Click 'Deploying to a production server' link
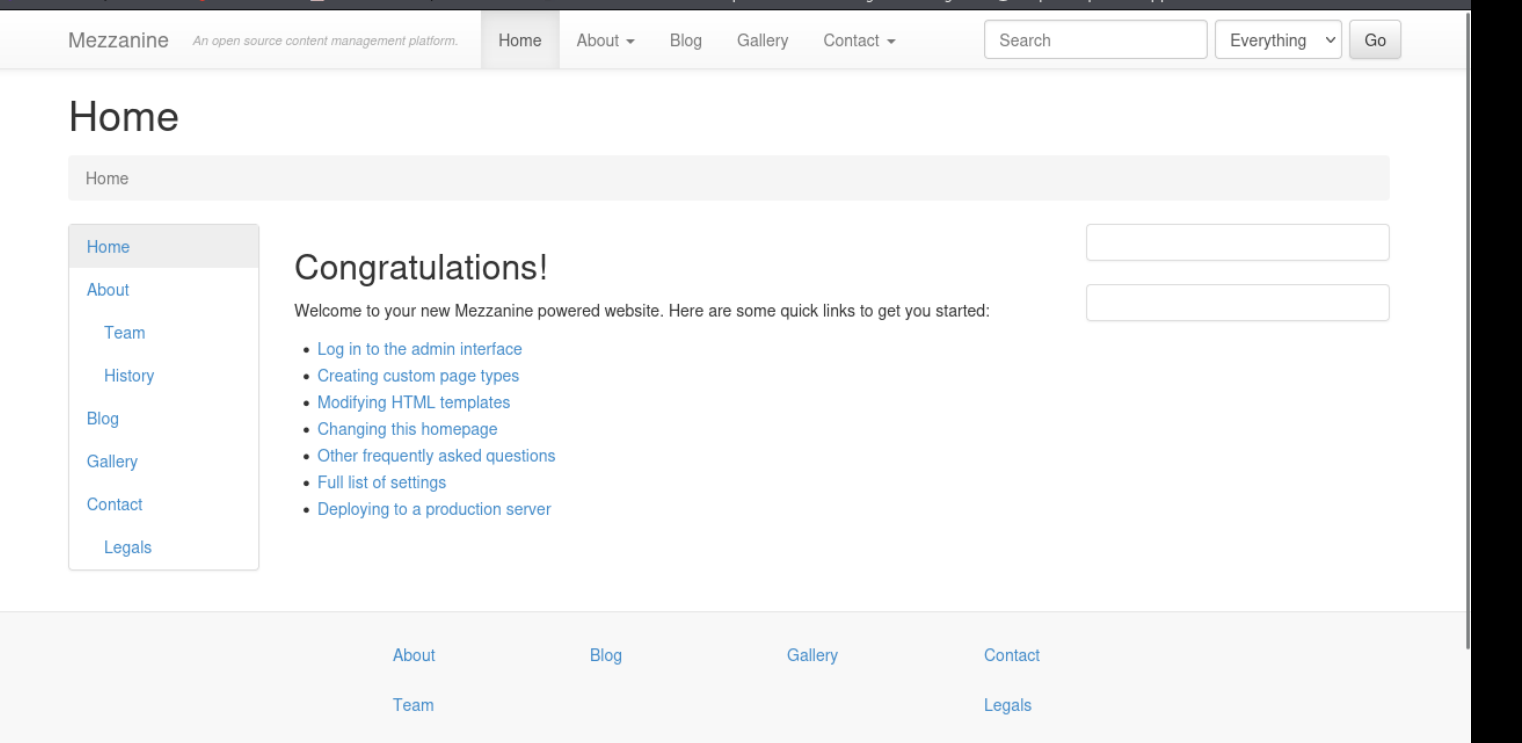The width and height of the screenshot is (1522, 743). pyautogui.click(x=434, y=509)
